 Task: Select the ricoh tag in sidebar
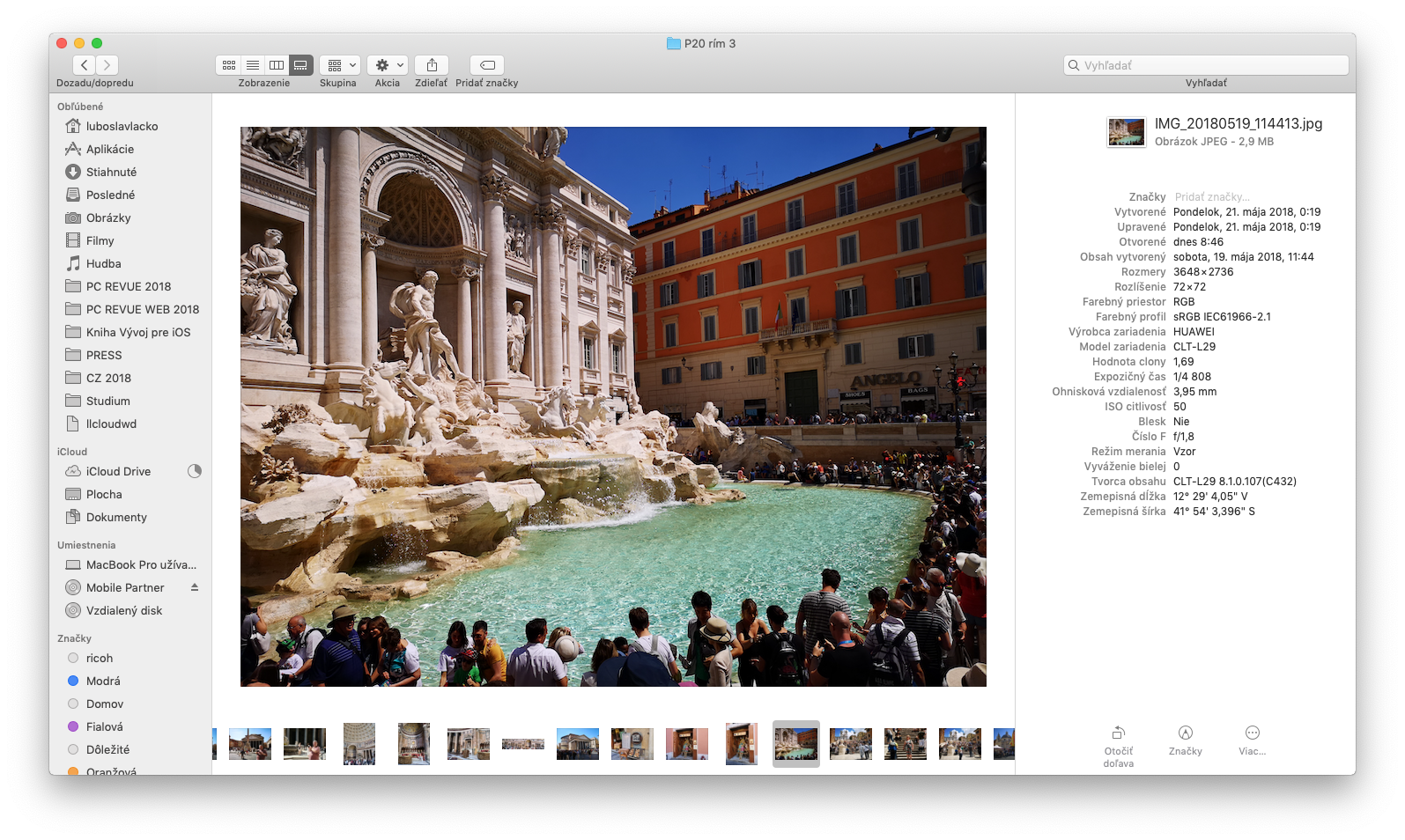tap(99, 659)
